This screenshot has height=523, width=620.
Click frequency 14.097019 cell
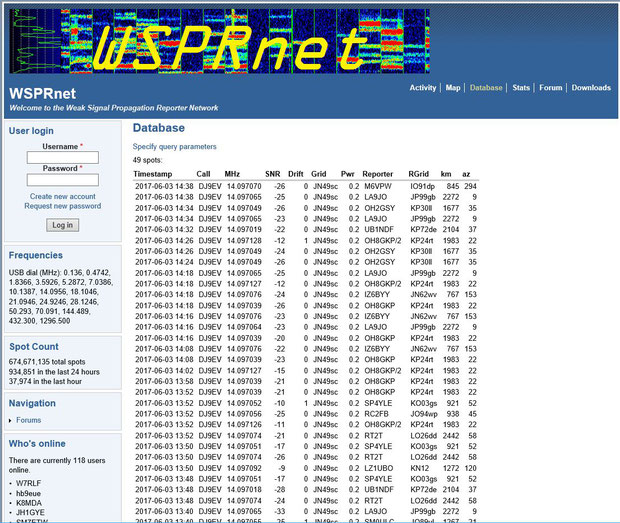coord(244,229)
